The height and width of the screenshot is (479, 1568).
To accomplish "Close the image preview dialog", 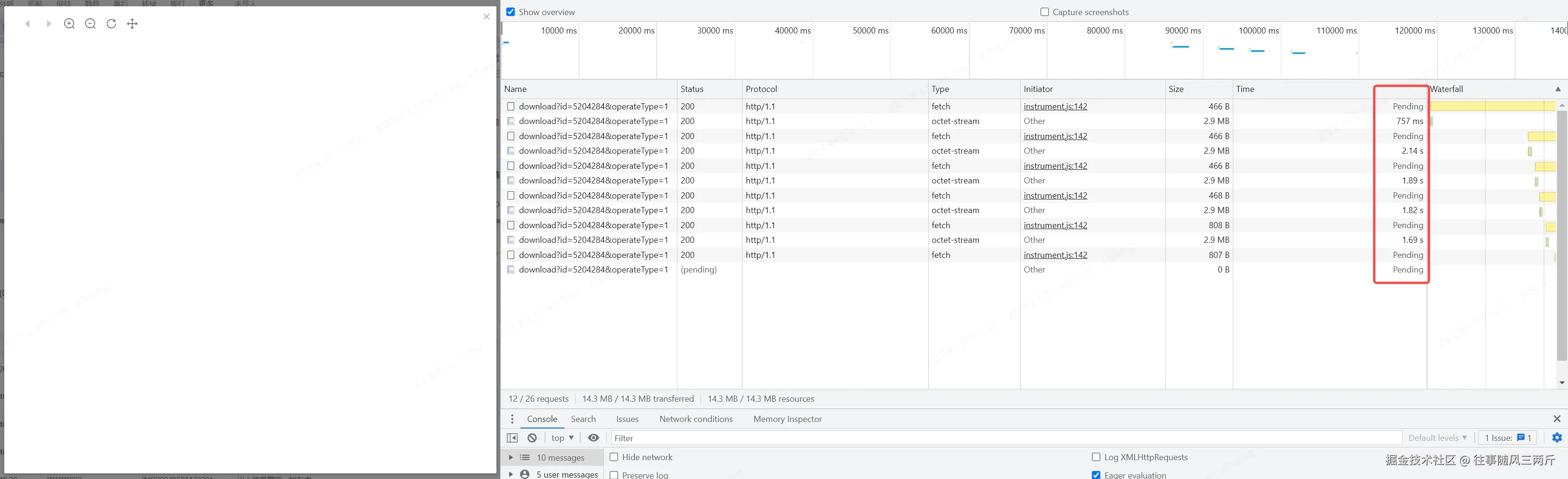I will coord(487,17).
